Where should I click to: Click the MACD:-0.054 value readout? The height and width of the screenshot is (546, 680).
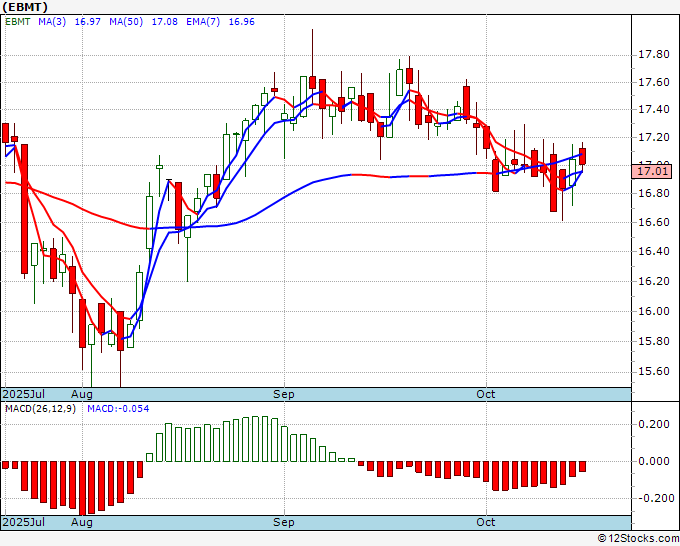click(118, 409)
